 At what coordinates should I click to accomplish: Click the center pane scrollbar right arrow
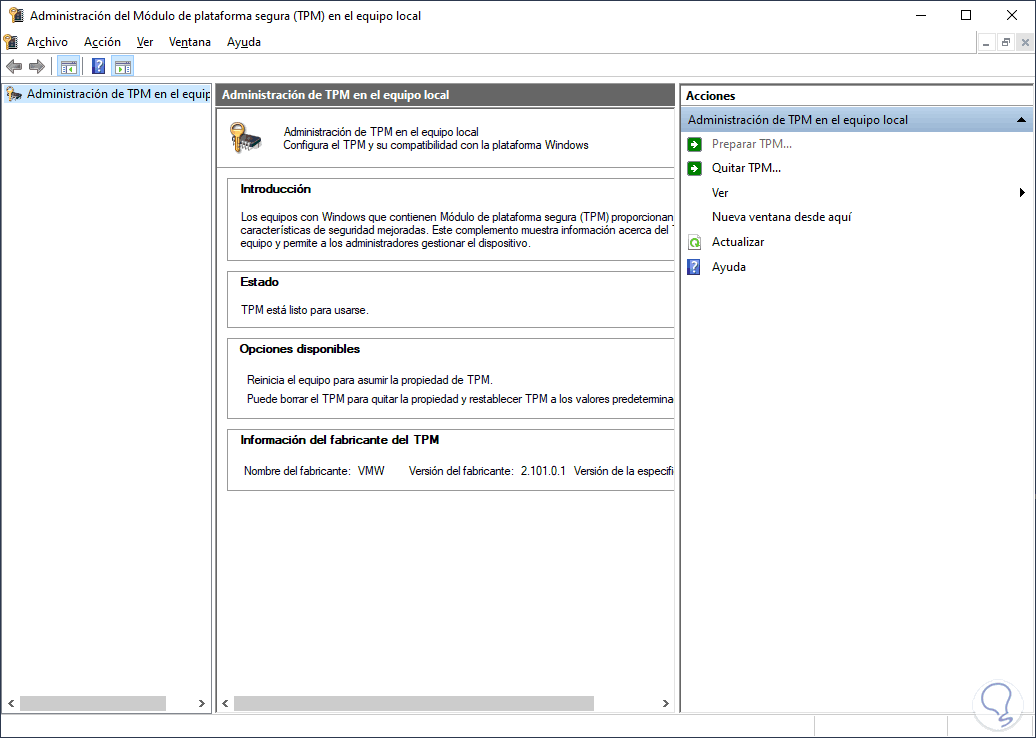pyautogui.click(x=665, y=704)
